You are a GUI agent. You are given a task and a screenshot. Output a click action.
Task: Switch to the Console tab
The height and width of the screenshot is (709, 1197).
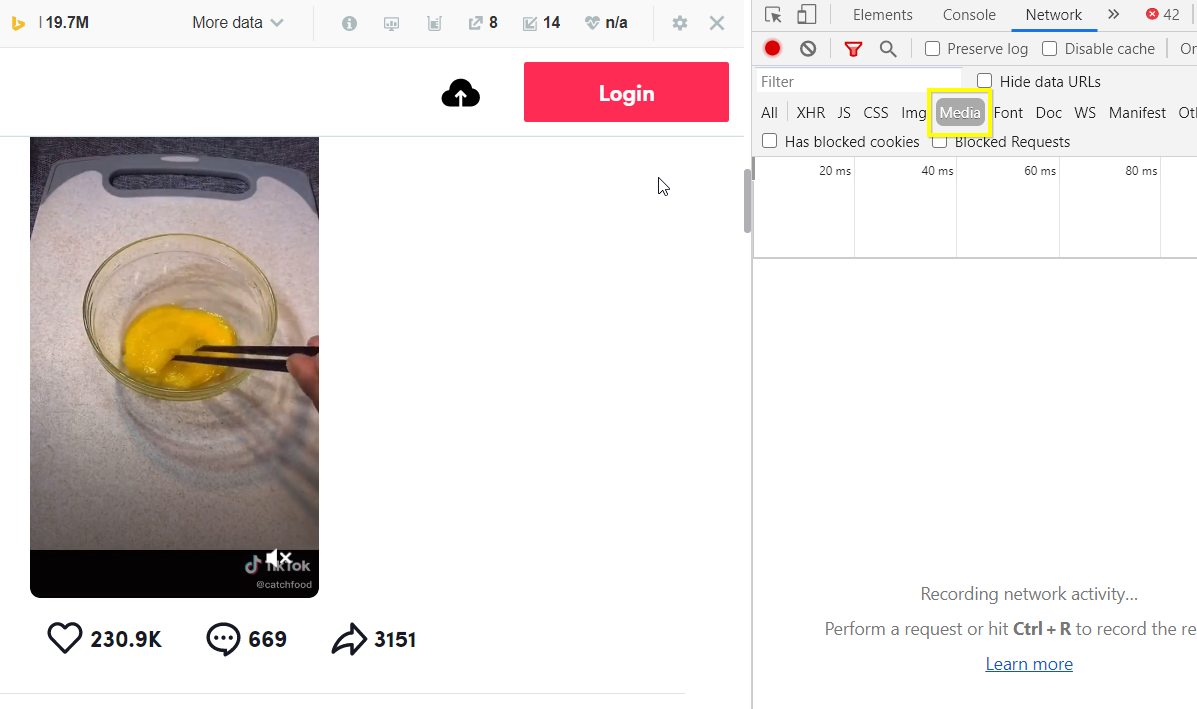(x=969, y=15)
